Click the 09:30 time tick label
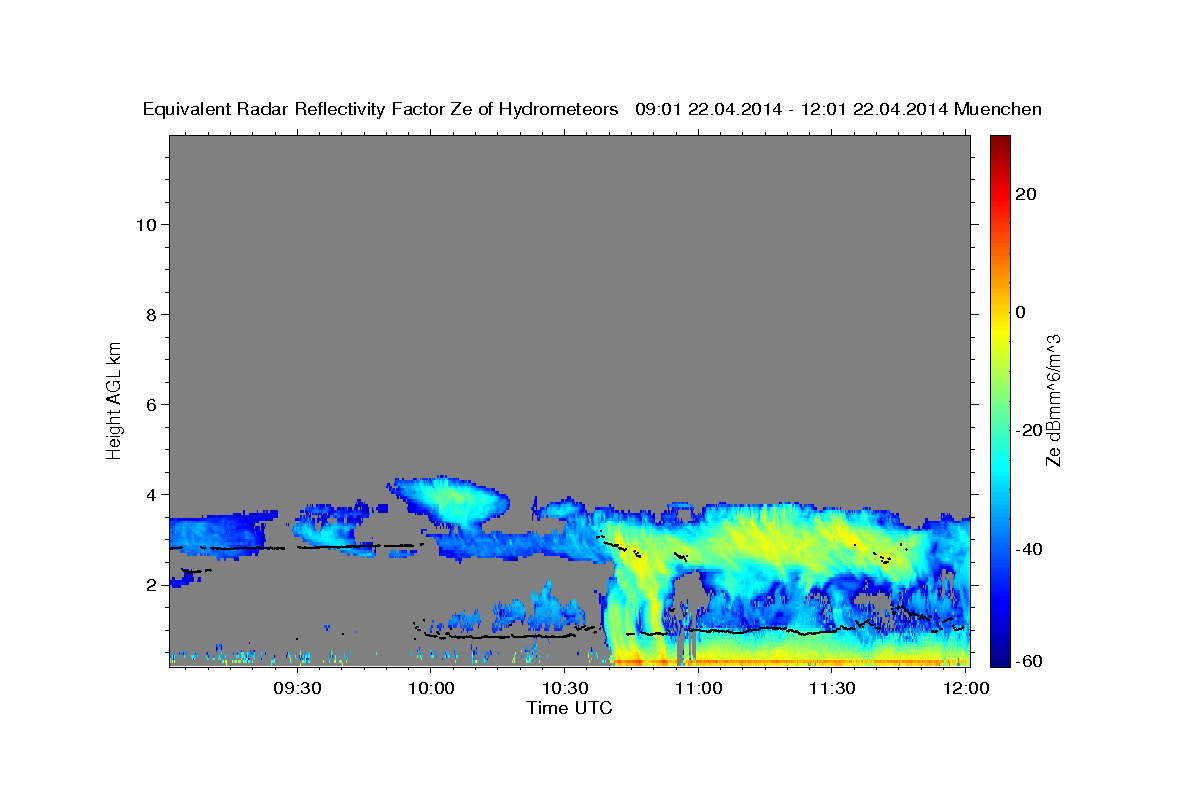 click(297, 688)
